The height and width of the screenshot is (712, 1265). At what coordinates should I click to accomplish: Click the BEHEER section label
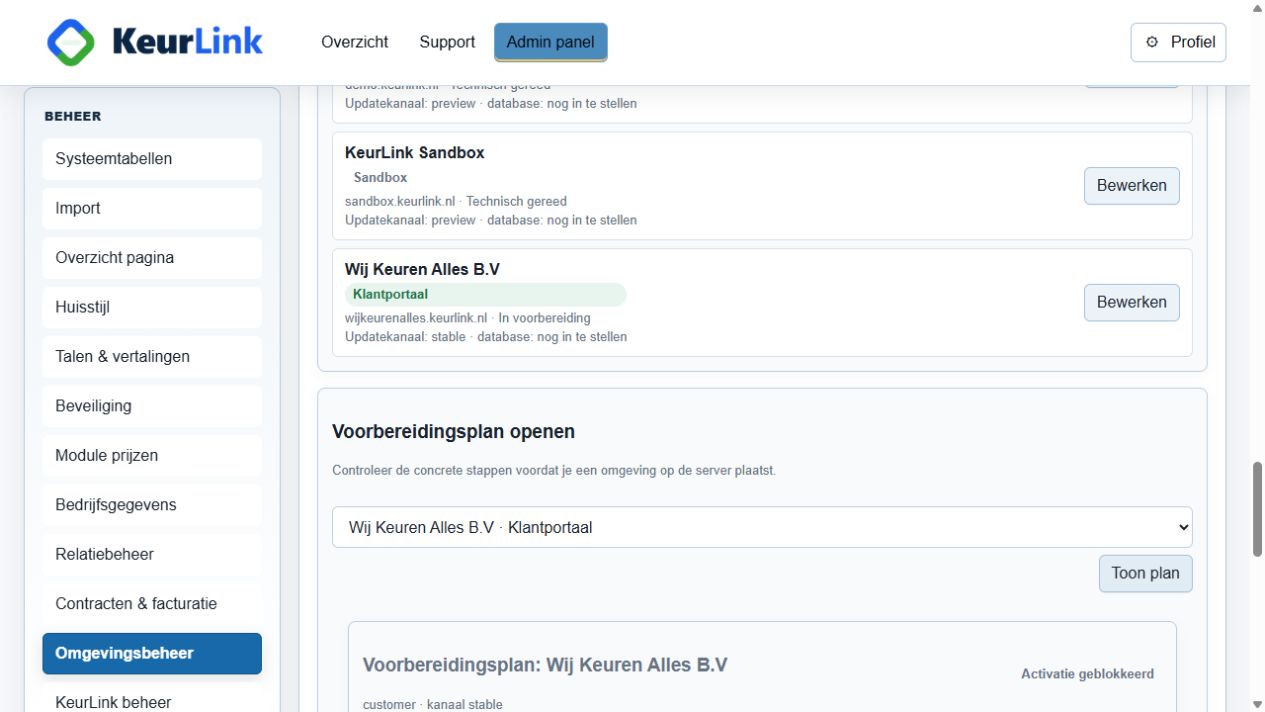click(x=73, y=116)
